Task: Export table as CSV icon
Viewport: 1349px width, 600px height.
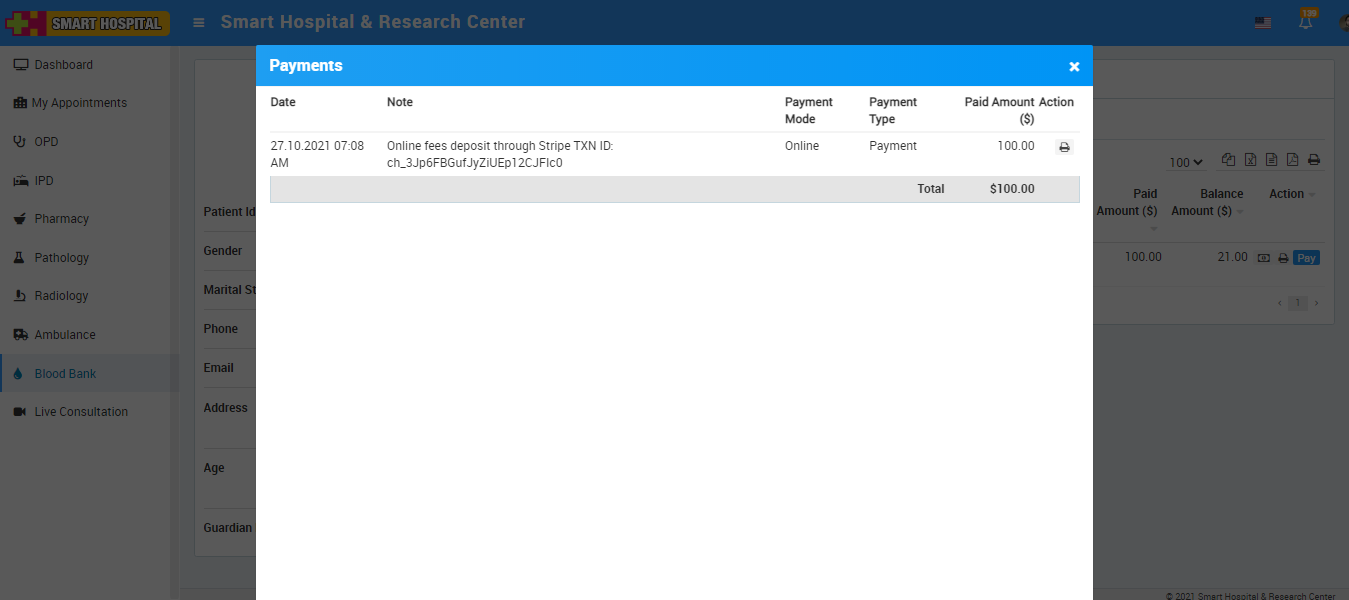Action: 1271,160
